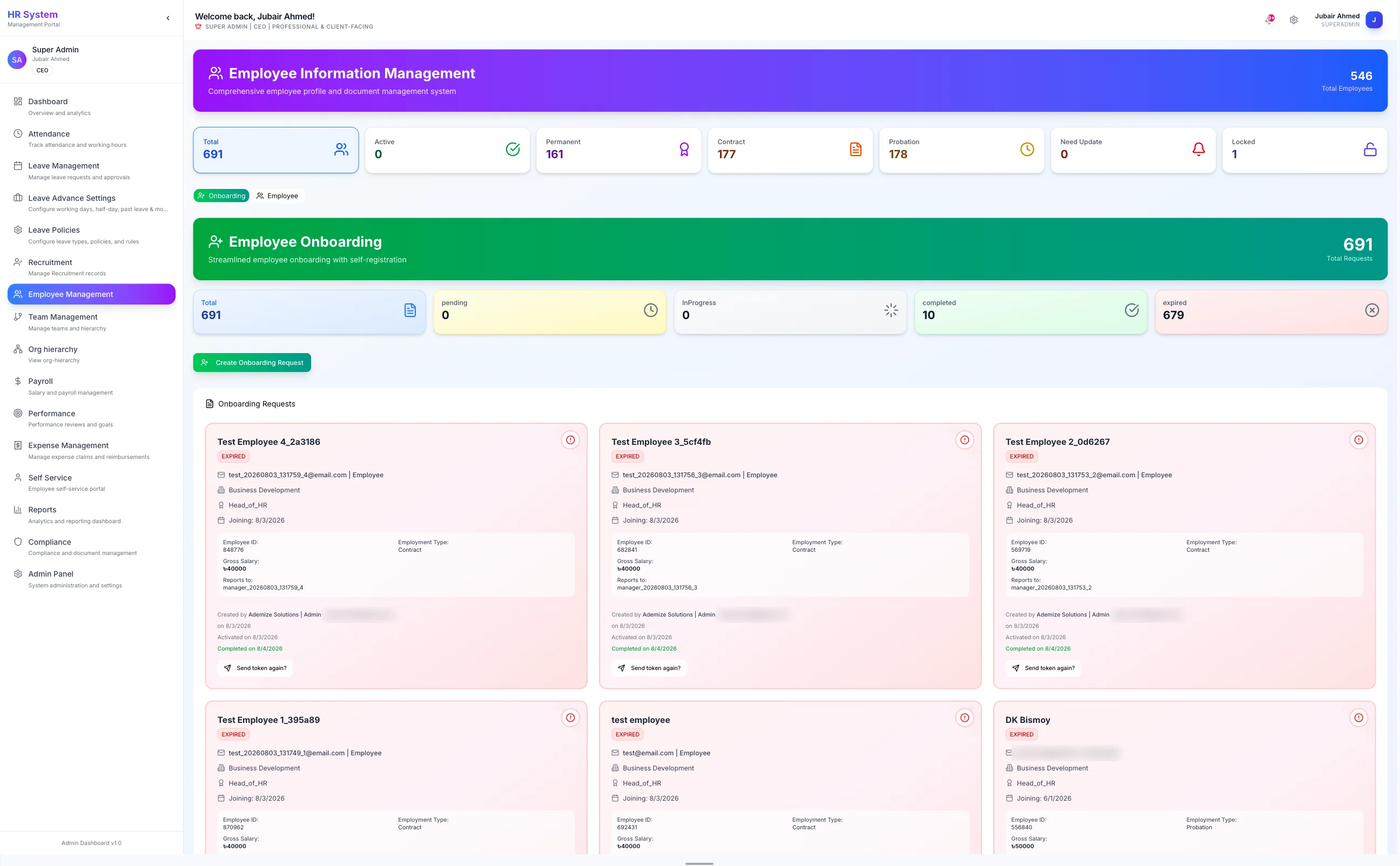The image size is (1400, 866).
Task: Open Payroll section
Action: click(x=92, y=386)
